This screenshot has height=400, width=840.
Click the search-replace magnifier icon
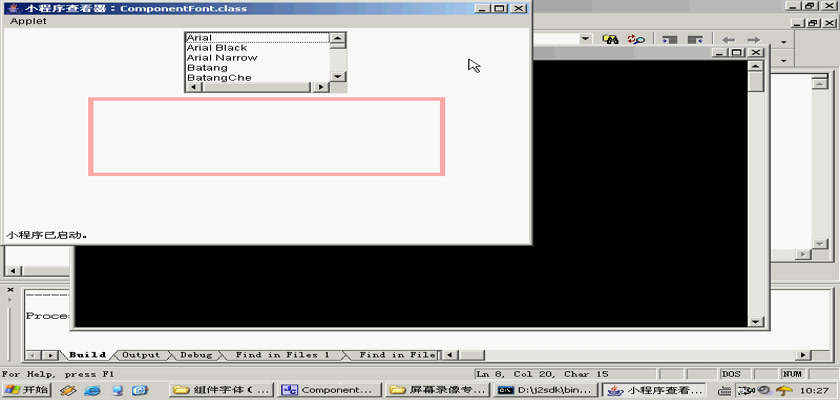636,40
